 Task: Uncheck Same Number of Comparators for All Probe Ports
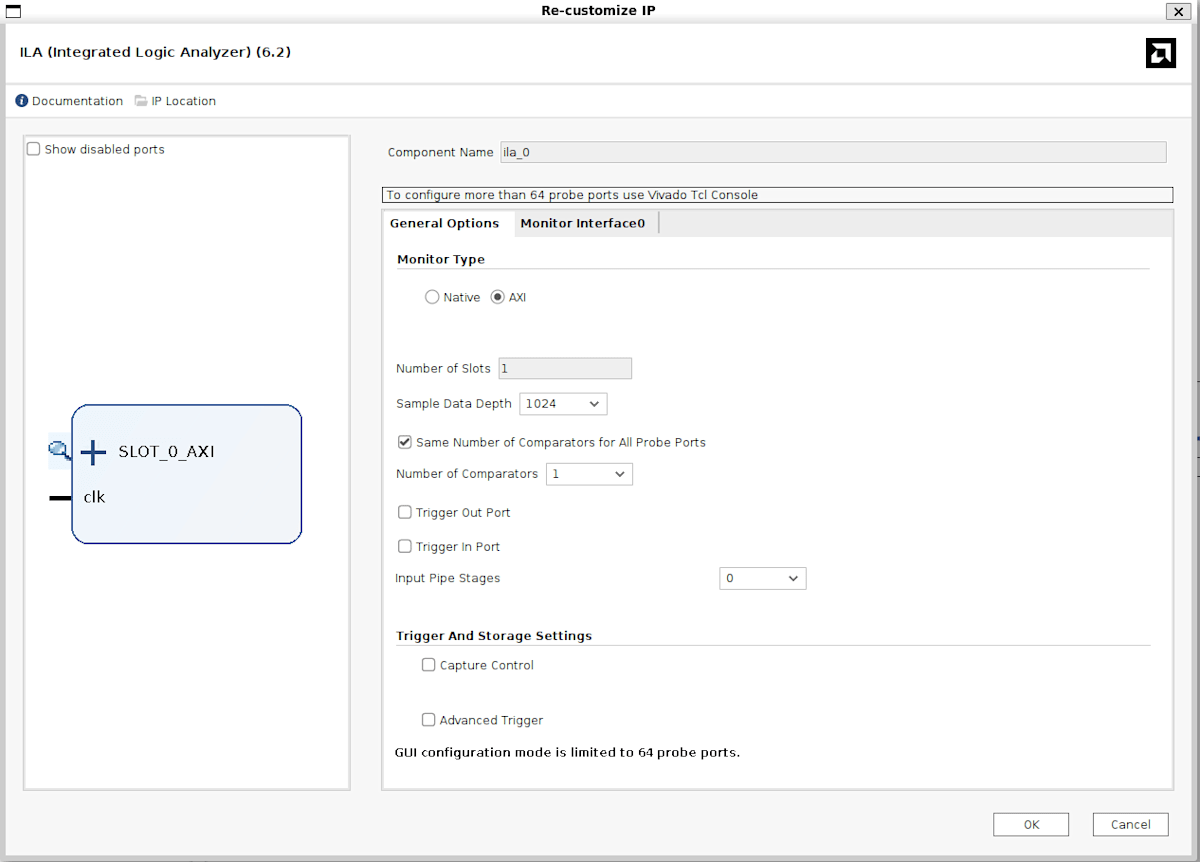(x=405, y=442)
